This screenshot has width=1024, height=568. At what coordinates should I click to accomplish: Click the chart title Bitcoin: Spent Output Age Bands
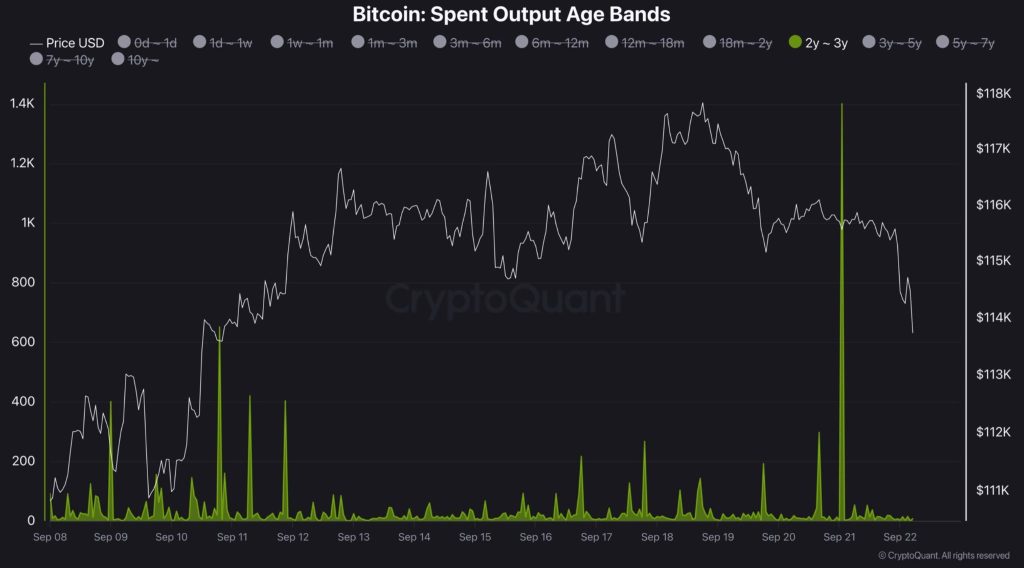point(512,15)
